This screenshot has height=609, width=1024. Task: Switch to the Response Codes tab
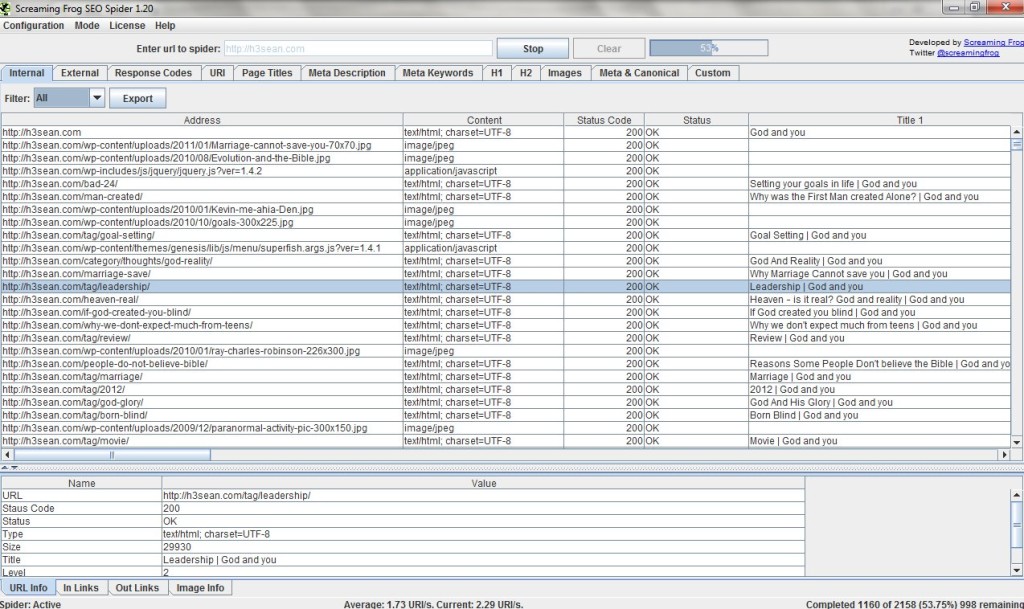tap(153, 73)
